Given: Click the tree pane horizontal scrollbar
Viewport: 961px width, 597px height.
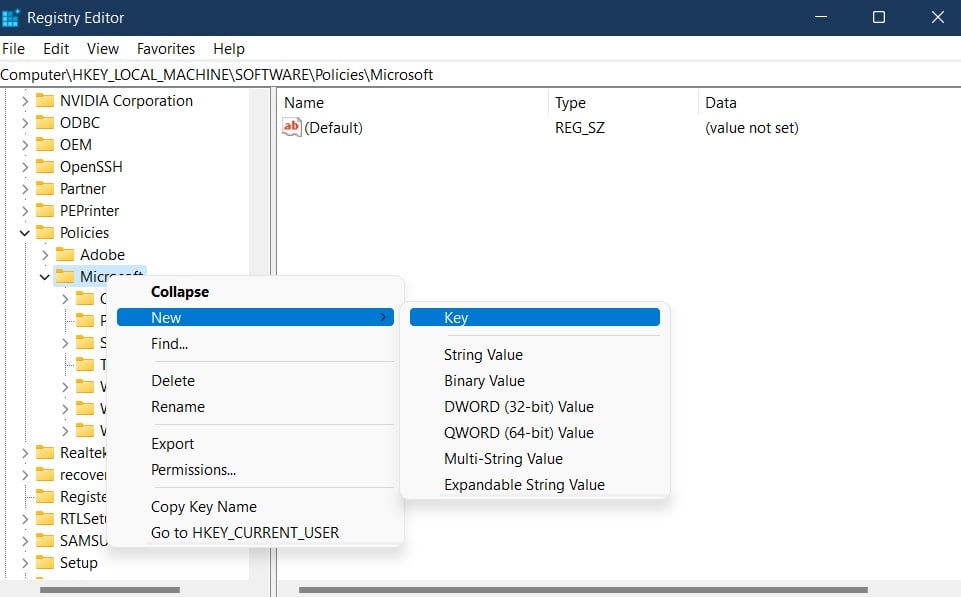Looking at the screenshot, I should (x=110, y=590).
